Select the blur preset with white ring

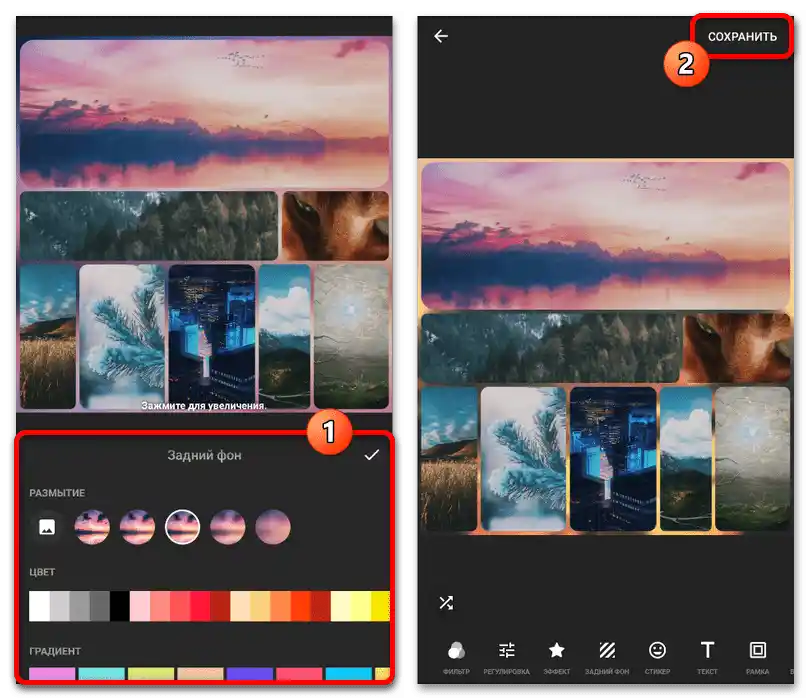pyautogui.click(x=182, y=527)
